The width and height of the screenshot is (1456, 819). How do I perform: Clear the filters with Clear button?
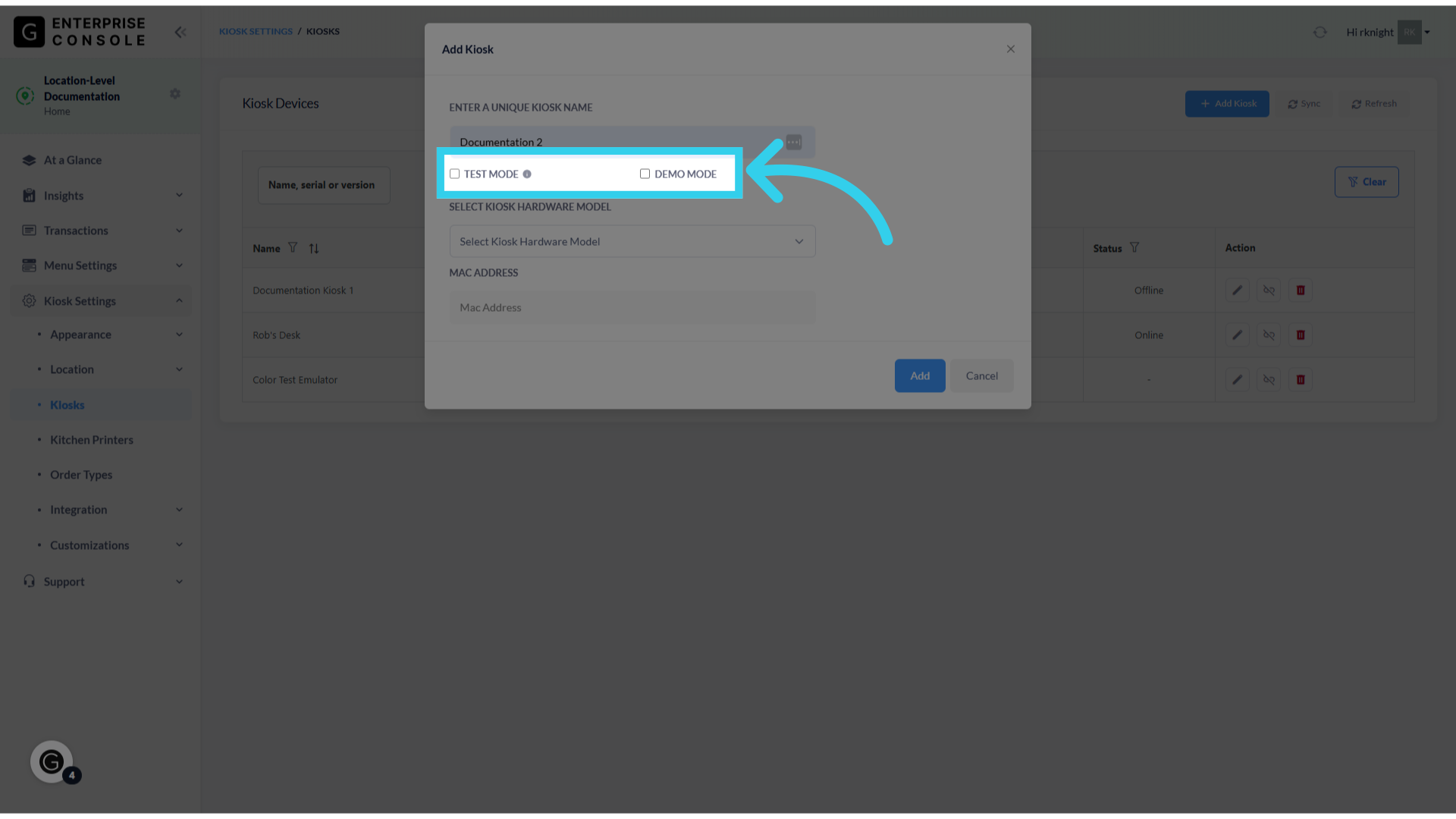pyautogui.click(x=1367, y=182)
